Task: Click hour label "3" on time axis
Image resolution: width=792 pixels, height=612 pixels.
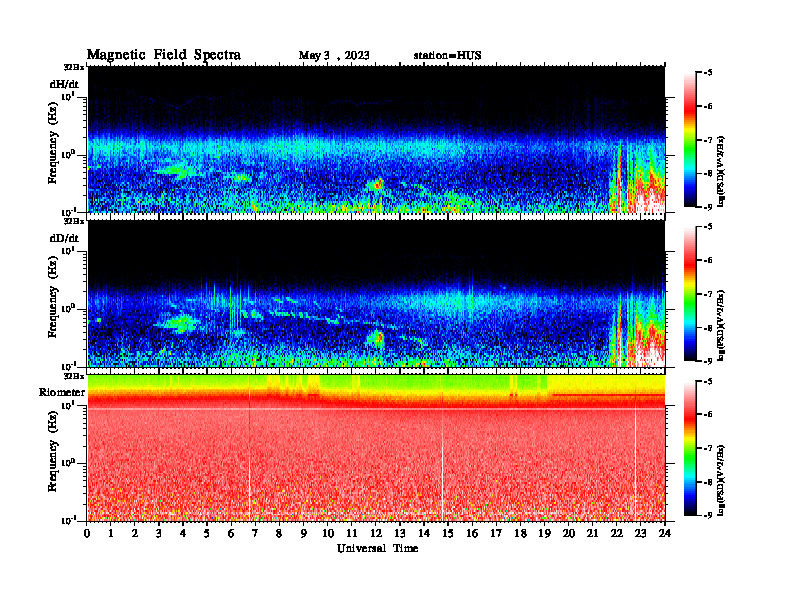Action: [159, 533]
